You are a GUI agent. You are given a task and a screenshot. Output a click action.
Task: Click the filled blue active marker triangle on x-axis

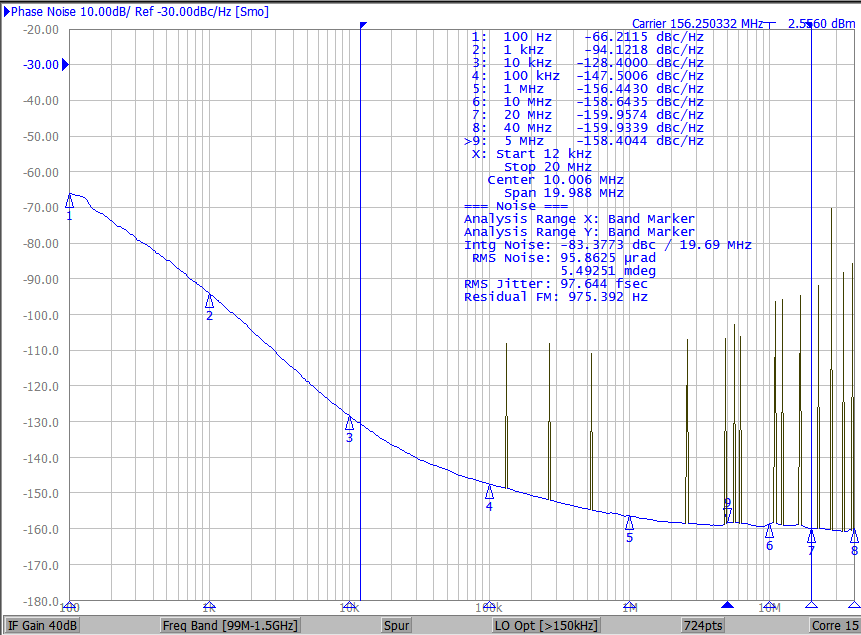pyautogui.click(x=727, y=606)
